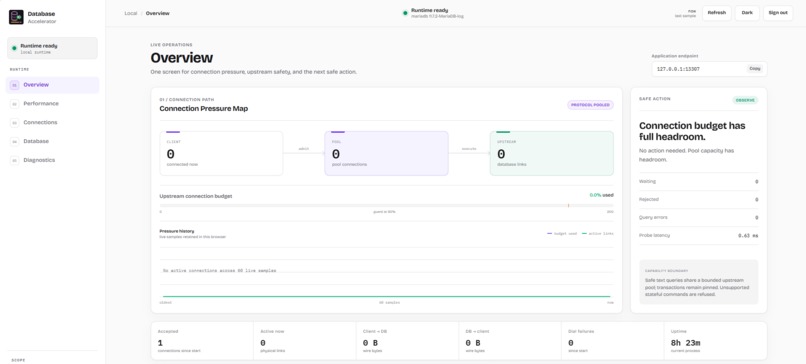Click the PROTOCOL POOLED badge

point(591,105)
